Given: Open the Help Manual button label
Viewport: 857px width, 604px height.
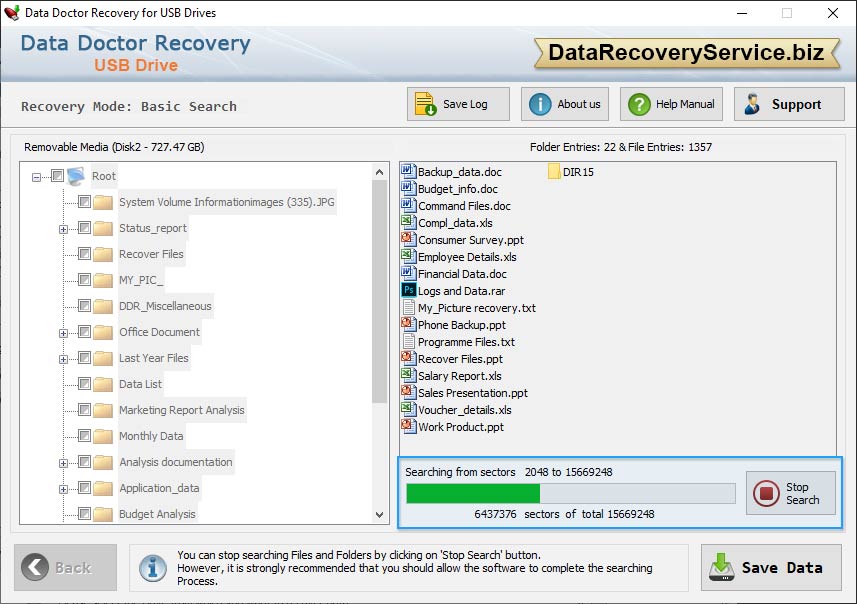Looking at the screenshot, I should click(685, 104).
